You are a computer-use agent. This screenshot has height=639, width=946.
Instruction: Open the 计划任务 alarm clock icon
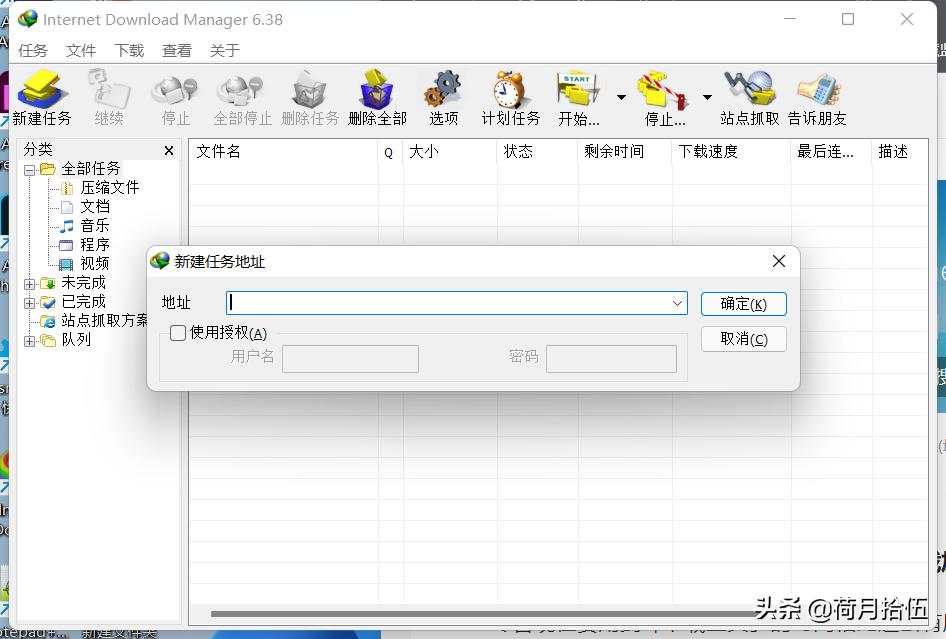click(510, 97)
